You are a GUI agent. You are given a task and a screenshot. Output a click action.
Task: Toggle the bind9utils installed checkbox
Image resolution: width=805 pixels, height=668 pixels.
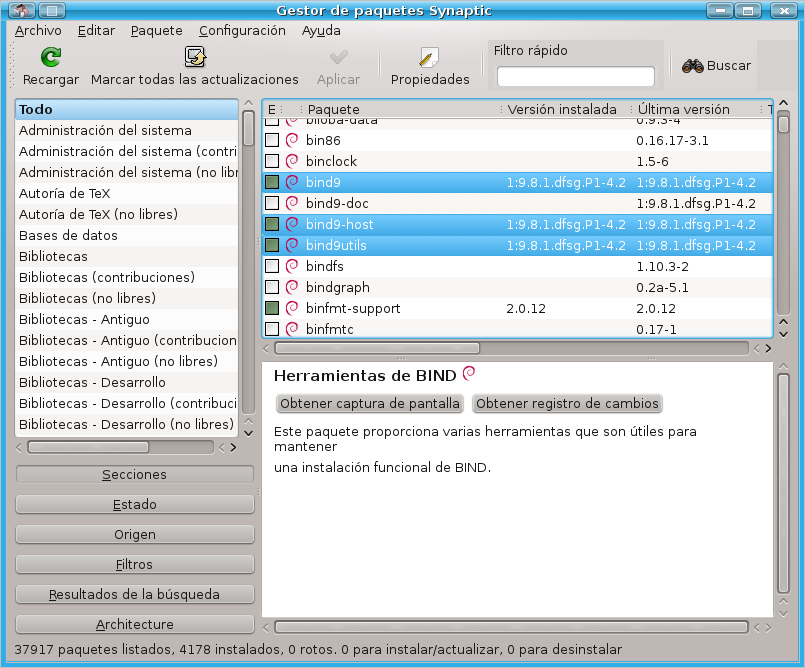point(272,245)
